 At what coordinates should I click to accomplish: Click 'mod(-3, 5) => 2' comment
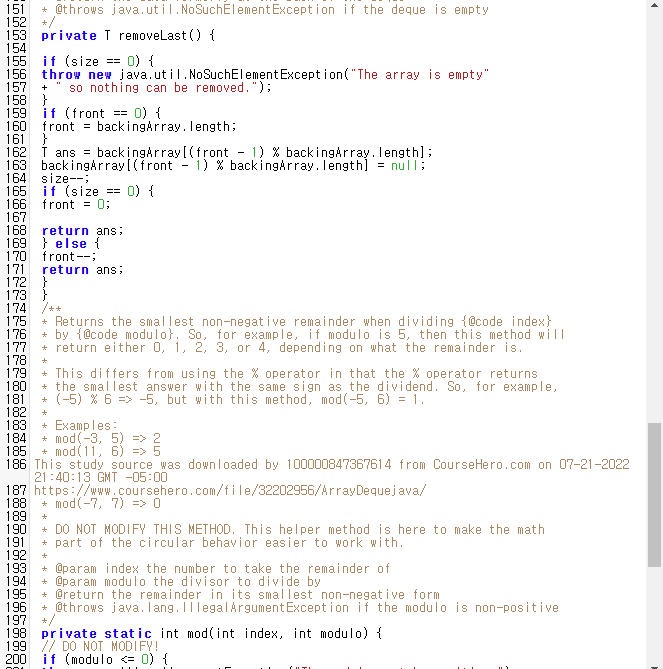(108, 439)
